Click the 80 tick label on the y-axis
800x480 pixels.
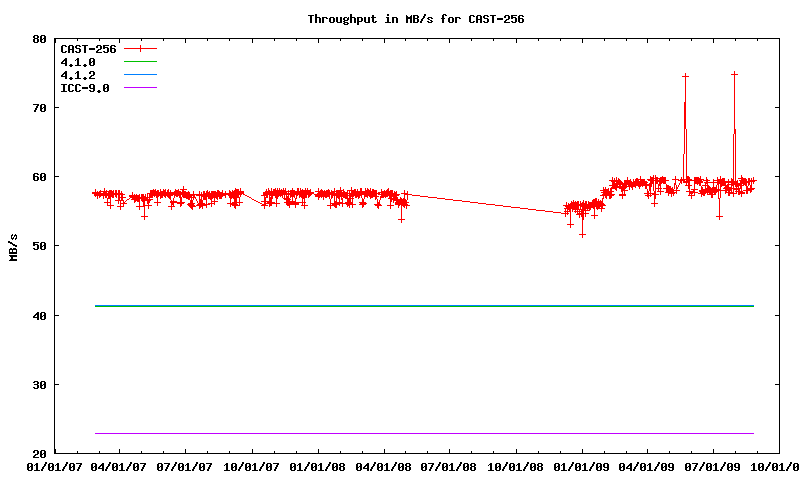click(x=39, y=39)
